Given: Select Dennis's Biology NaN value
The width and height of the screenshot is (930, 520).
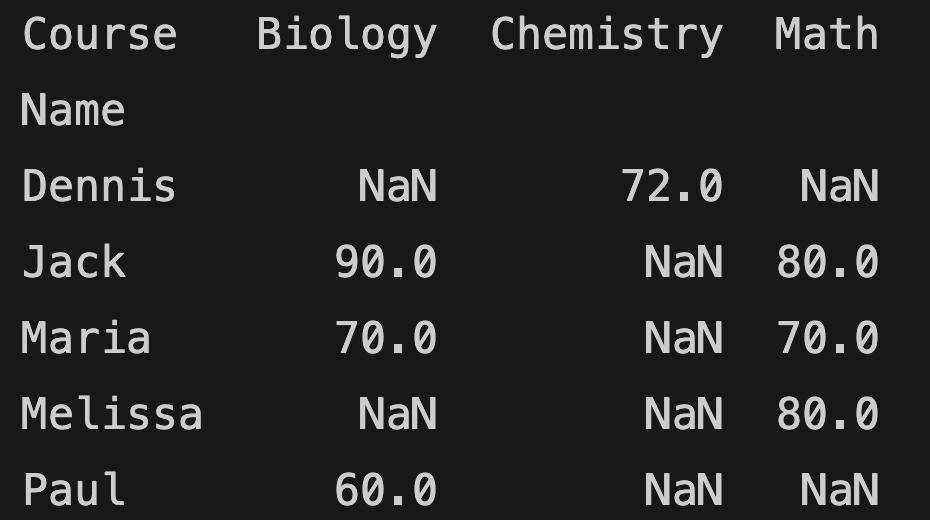Looking at the screenshot, I should (x=397, y=186).
